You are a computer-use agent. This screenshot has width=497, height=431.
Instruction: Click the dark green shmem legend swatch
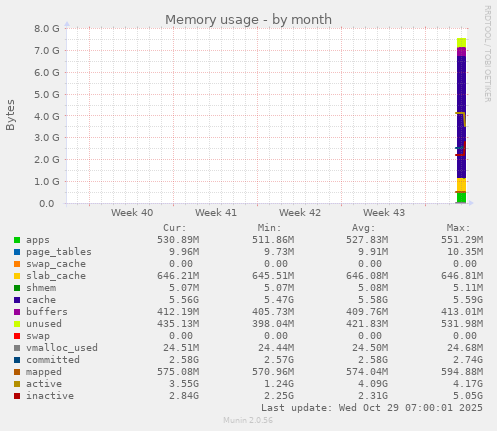17,288
